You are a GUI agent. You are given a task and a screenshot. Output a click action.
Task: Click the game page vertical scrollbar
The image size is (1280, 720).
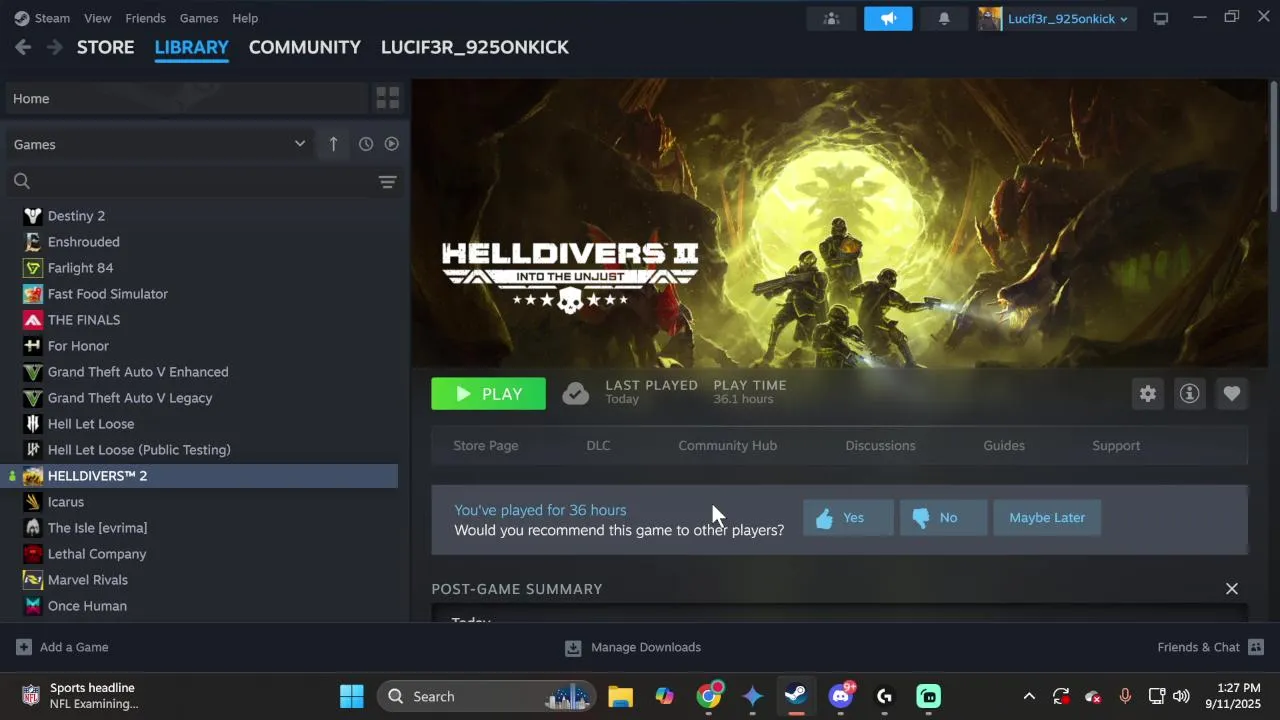[x=1273, y=147]
